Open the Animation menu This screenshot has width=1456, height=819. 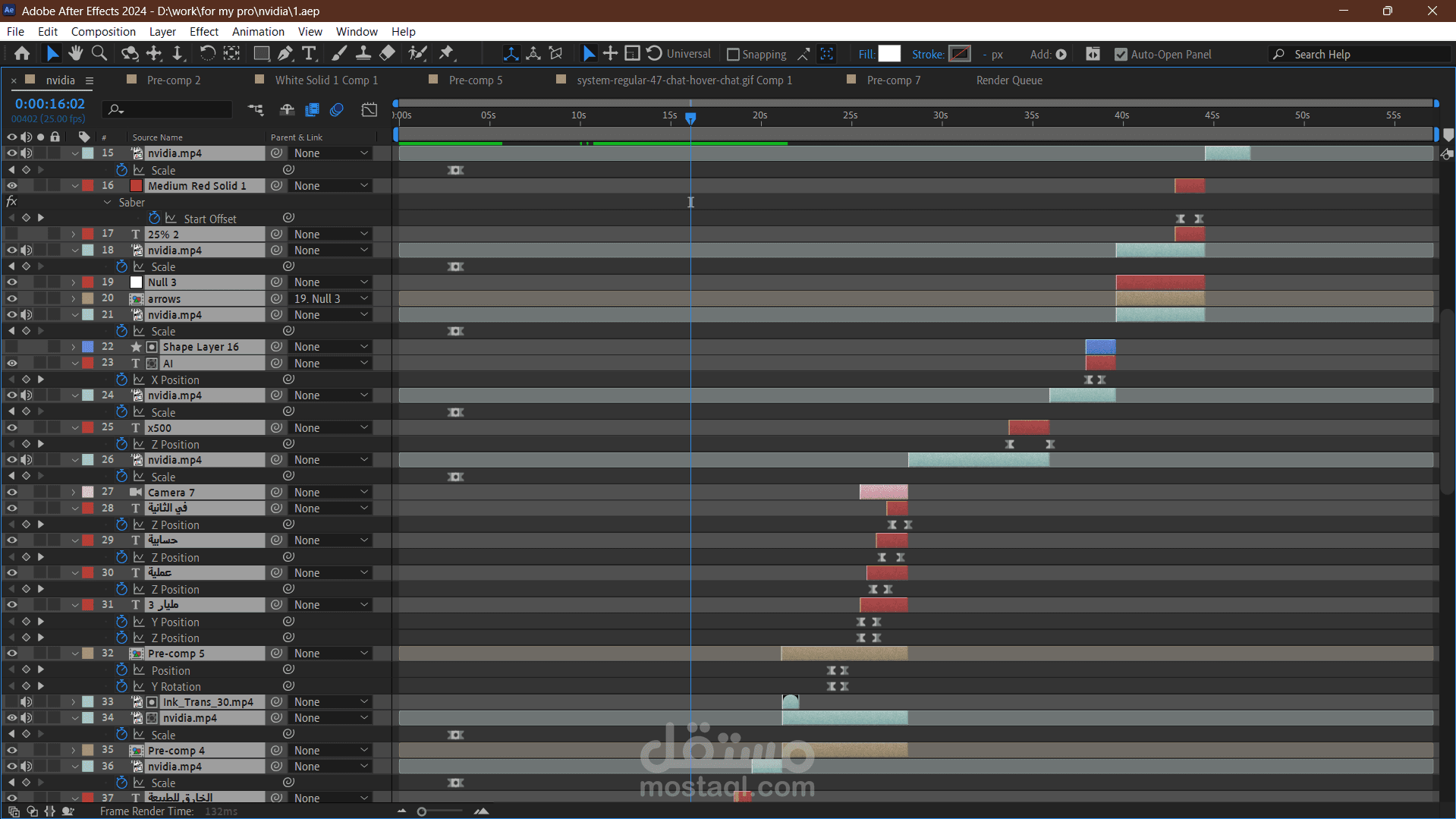(x=258, y=32)
